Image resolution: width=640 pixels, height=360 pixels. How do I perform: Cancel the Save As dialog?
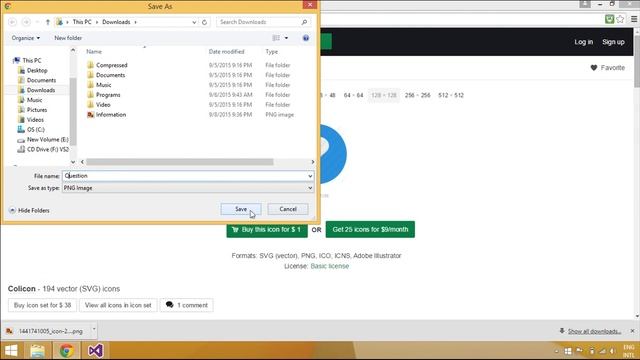pyautogui.click(x=288, y=209)
